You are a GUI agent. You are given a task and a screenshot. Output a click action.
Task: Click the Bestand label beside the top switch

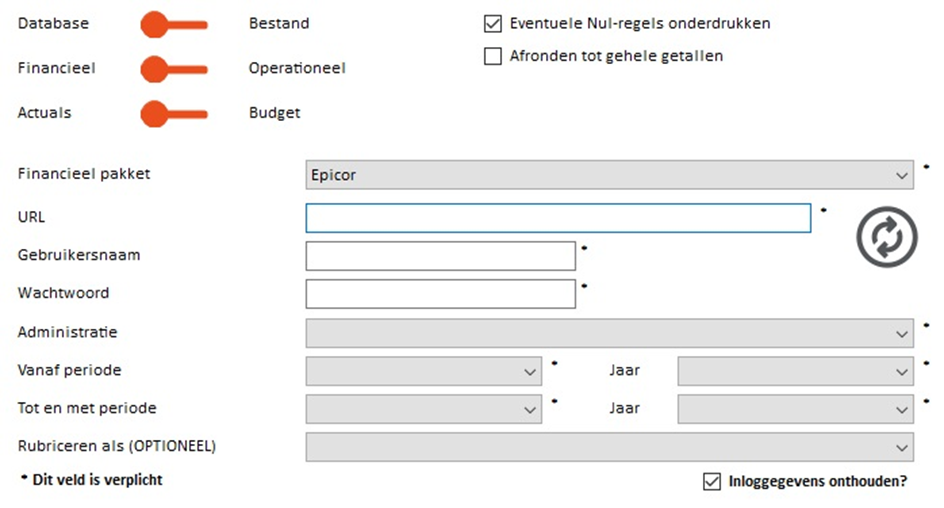coord(279,23)
